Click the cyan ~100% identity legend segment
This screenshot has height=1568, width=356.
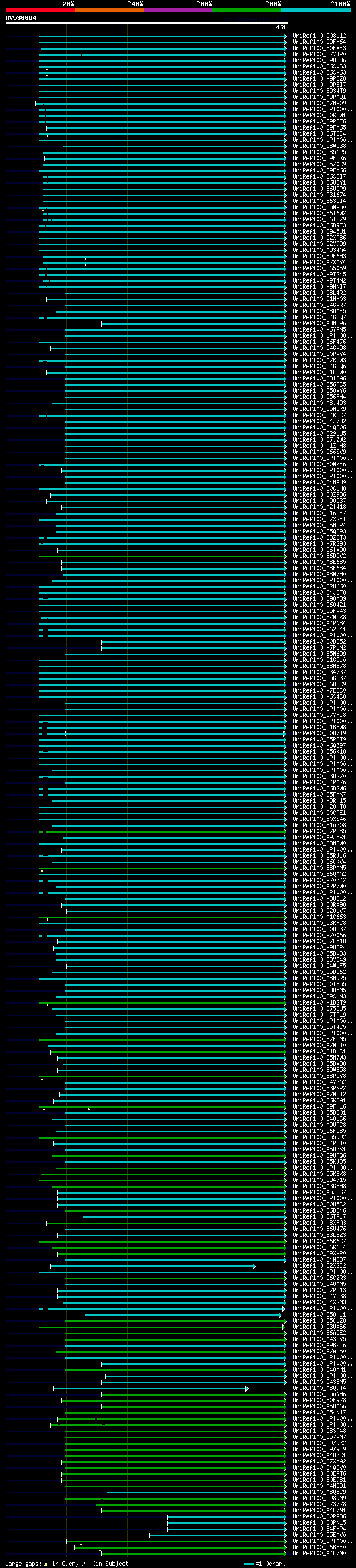[x=316, y=10]
